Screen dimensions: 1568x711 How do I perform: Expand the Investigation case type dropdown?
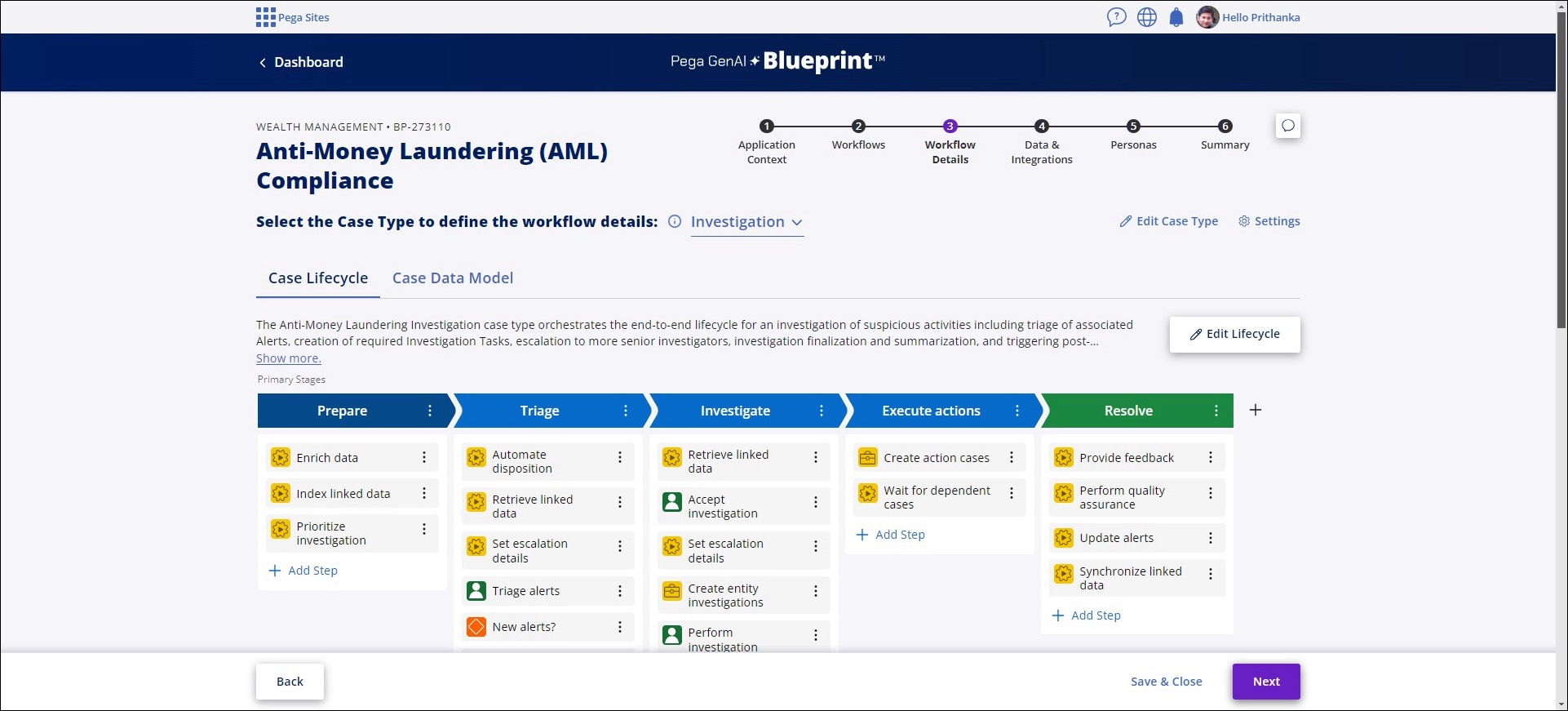746,222
